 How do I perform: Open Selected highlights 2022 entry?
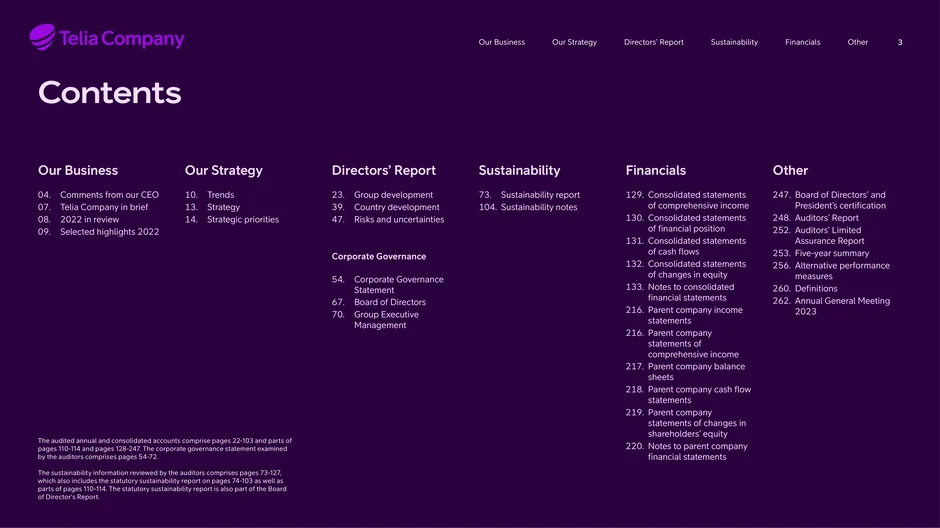pyautogui.click(x=98, y=231)
